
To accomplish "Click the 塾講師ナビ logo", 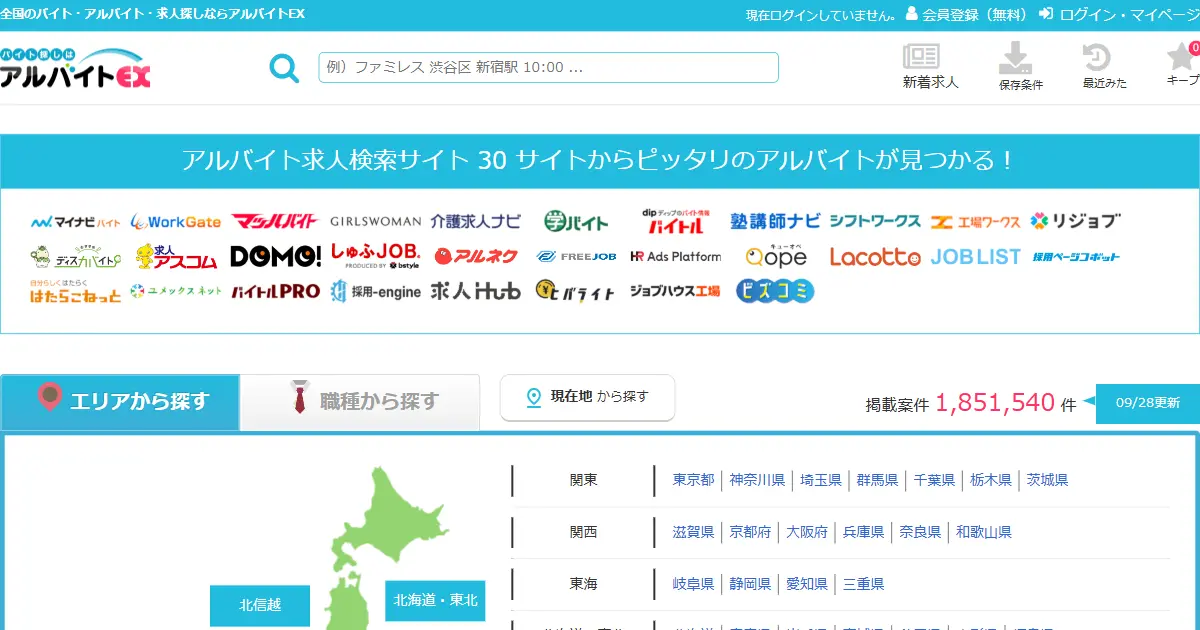I will 775,221.
